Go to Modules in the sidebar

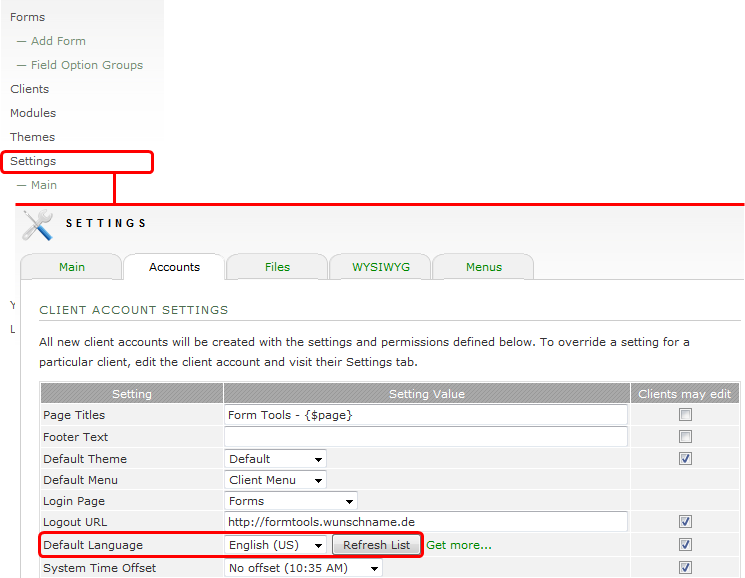tap(33, 113)
